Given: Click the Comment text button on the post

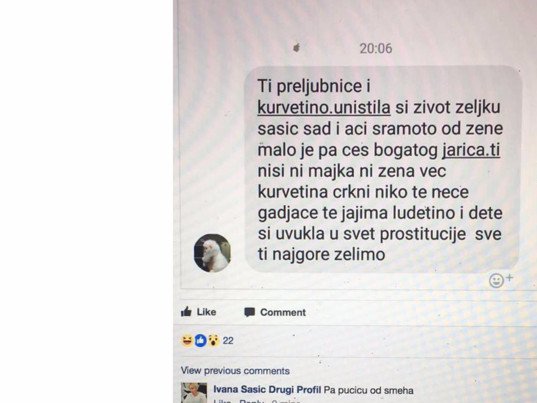Looking at the screenshot, I should pos(283,312).
